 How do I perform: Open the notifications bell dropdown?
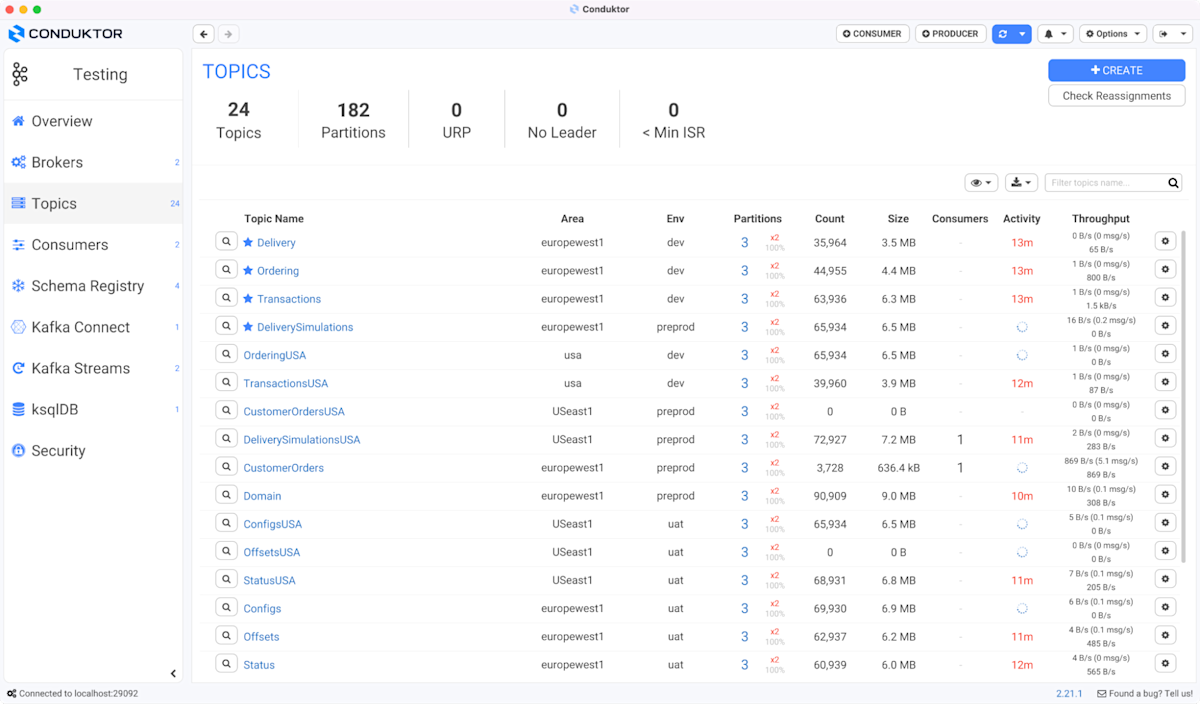pos(1055,34)
